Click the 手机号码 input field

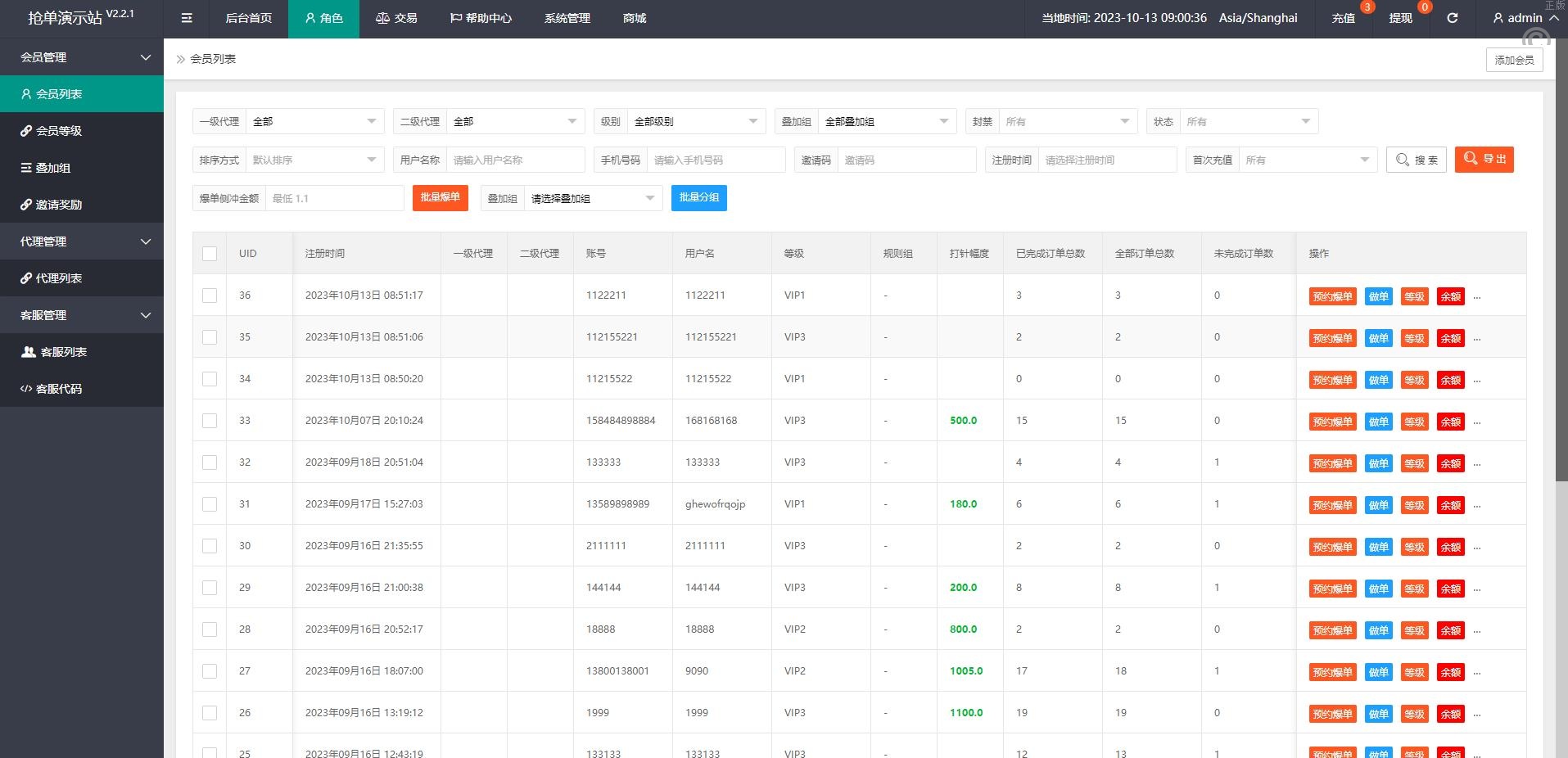click(x=715, y=160)
